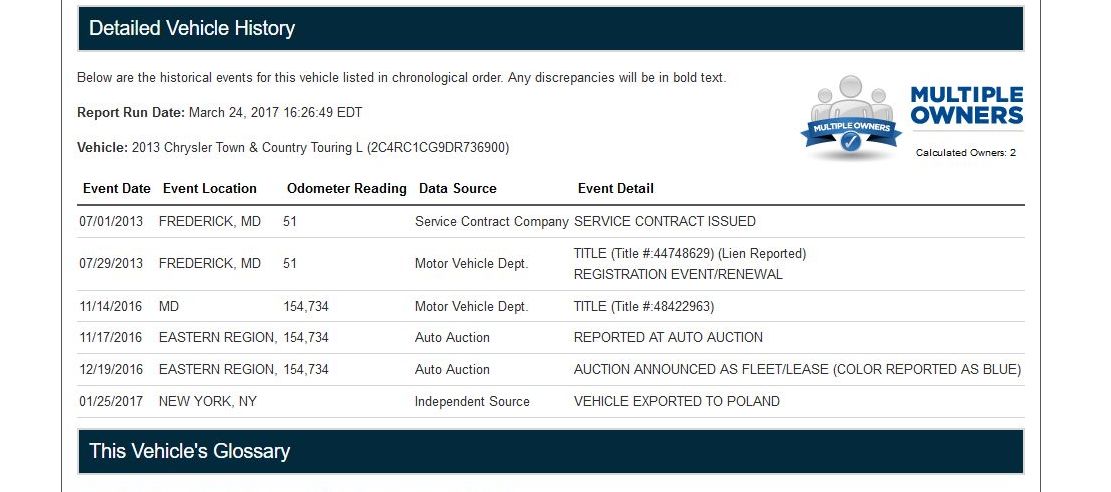Viewport: 1111px width, 492px height.
Task: Click the 154,734 odometer reading for 11/14/2016
Action: coord(306,306)
